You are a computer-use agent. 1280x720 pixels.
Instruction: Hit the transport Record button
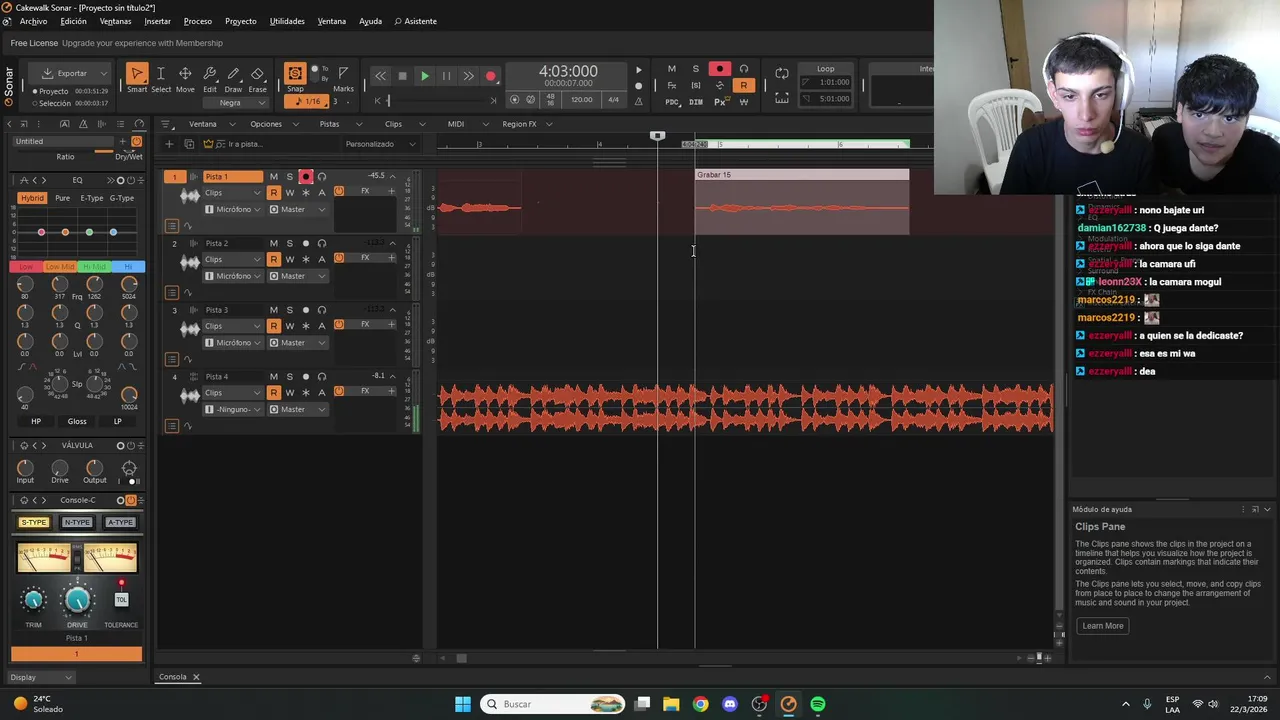[491, 76]
